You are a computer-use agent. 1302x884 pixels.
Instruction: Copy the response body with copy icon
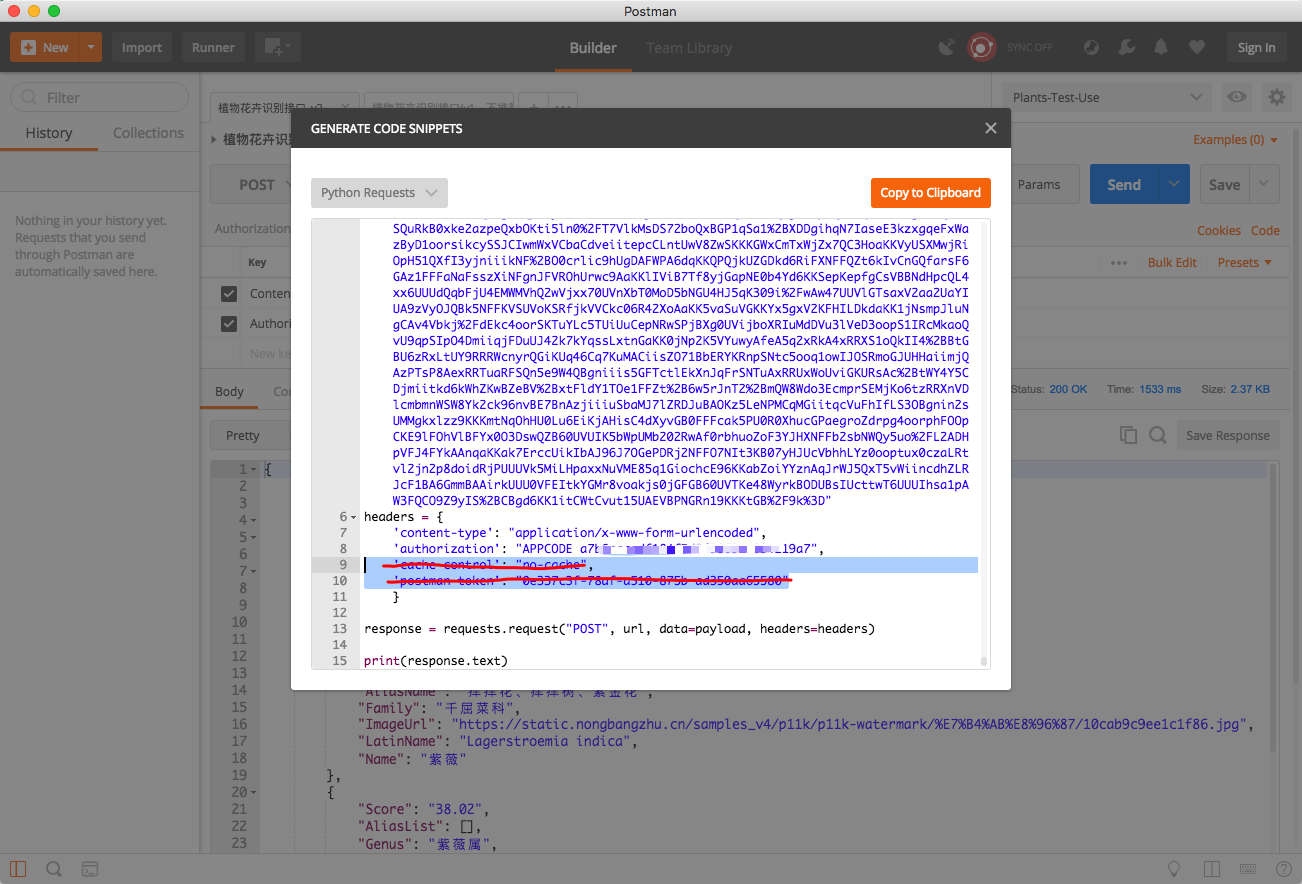pos(1129,435)
